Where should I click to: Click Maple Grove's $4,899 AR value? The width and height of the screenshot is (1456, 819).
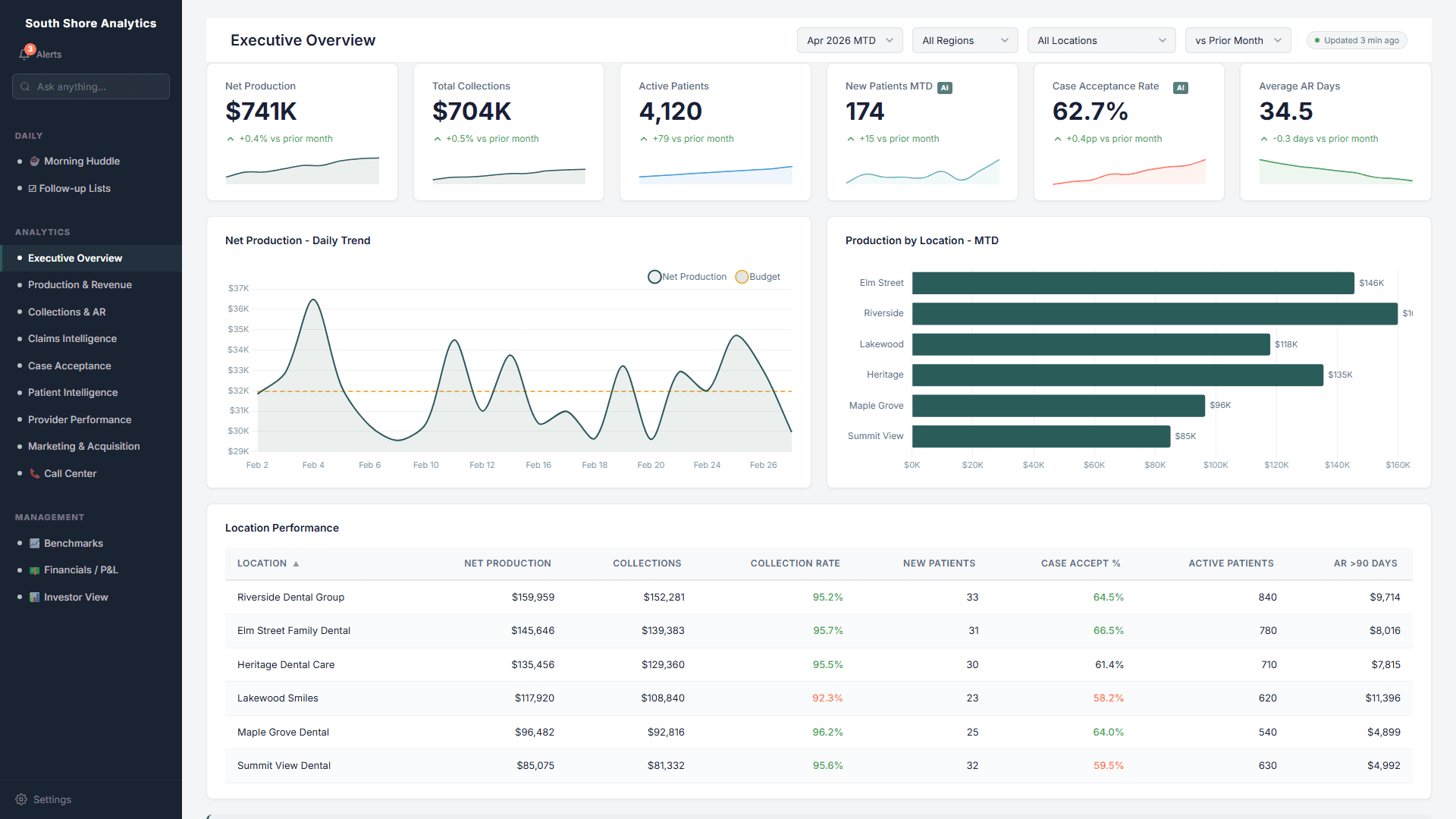pos(1384,733)
